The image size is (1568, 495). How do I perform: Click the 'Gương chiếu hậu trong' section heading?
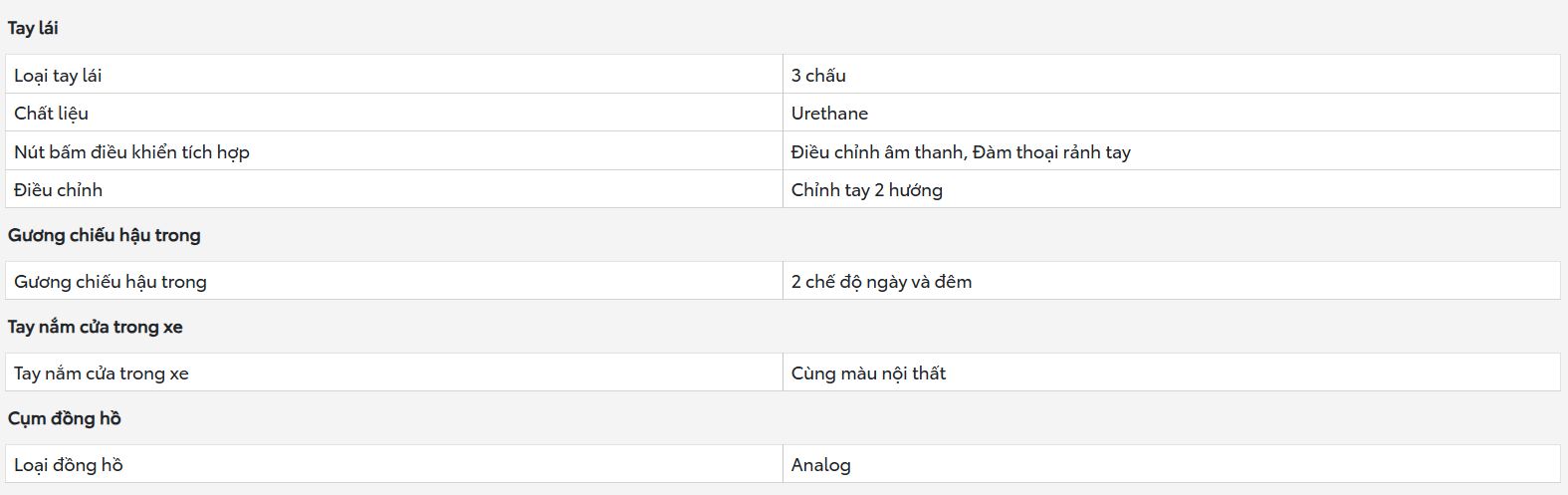pyautogui.click(x=105, y=235)
